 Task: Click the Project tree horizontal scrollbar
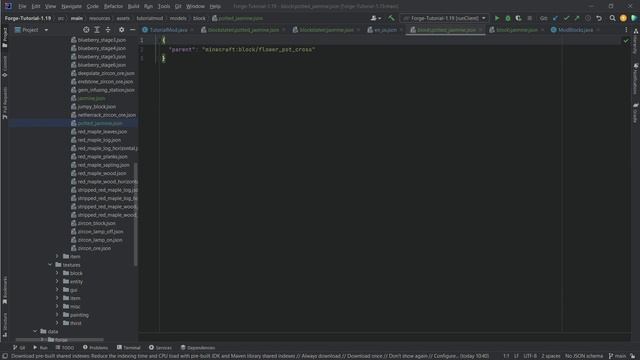(60, 339)
